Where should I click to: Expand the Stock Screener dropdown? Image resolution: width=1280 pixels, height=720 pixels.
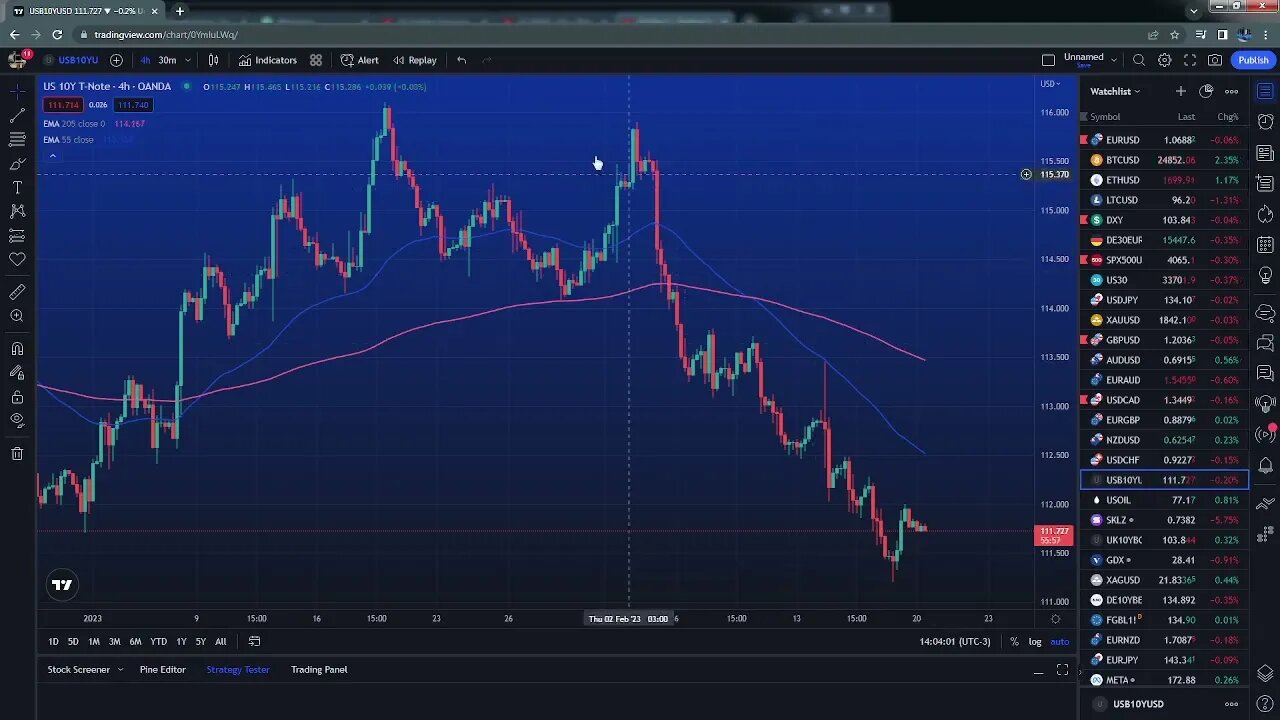120,669
